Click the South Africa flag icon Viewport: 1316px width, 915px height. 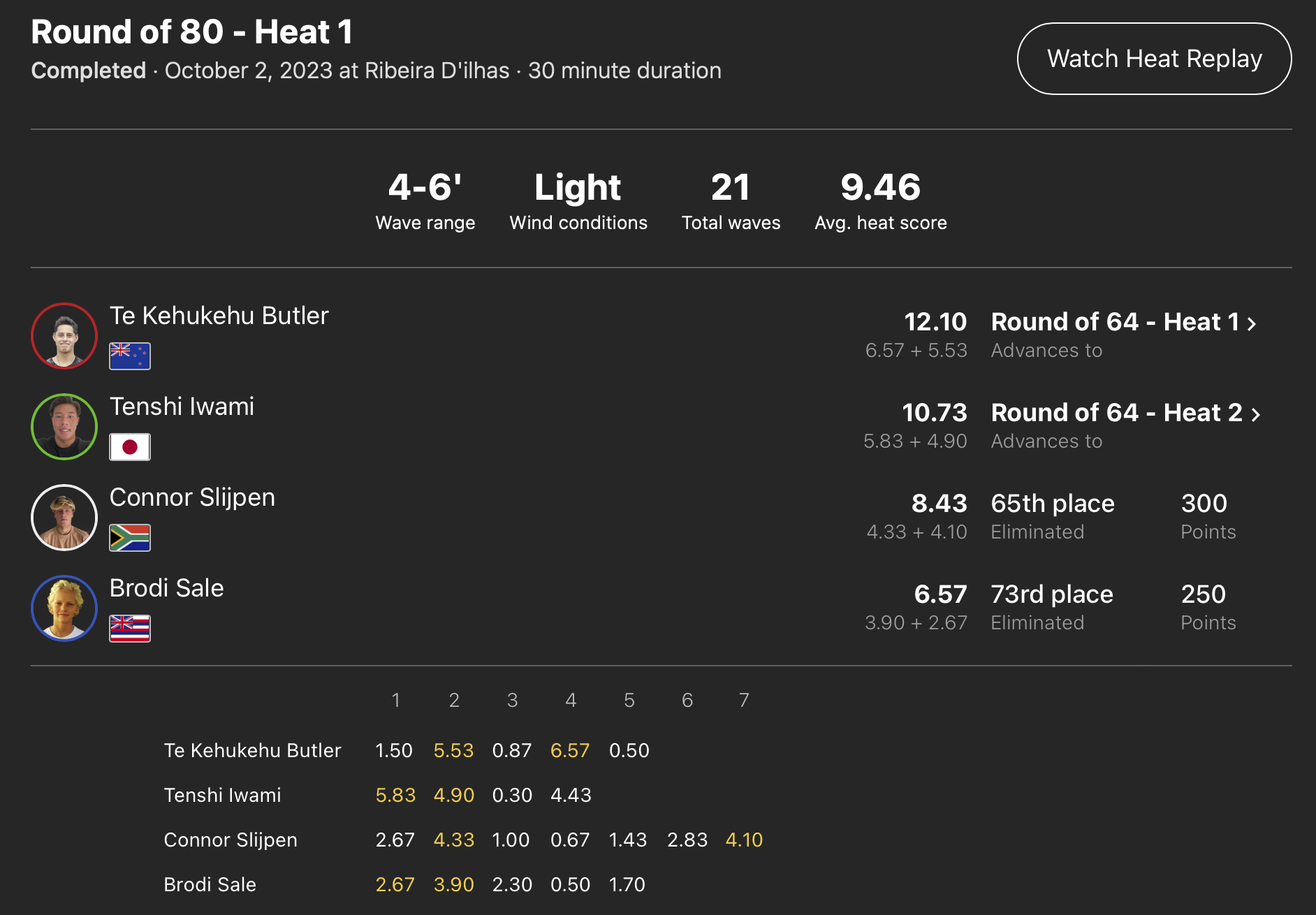(x=130, y=538)
